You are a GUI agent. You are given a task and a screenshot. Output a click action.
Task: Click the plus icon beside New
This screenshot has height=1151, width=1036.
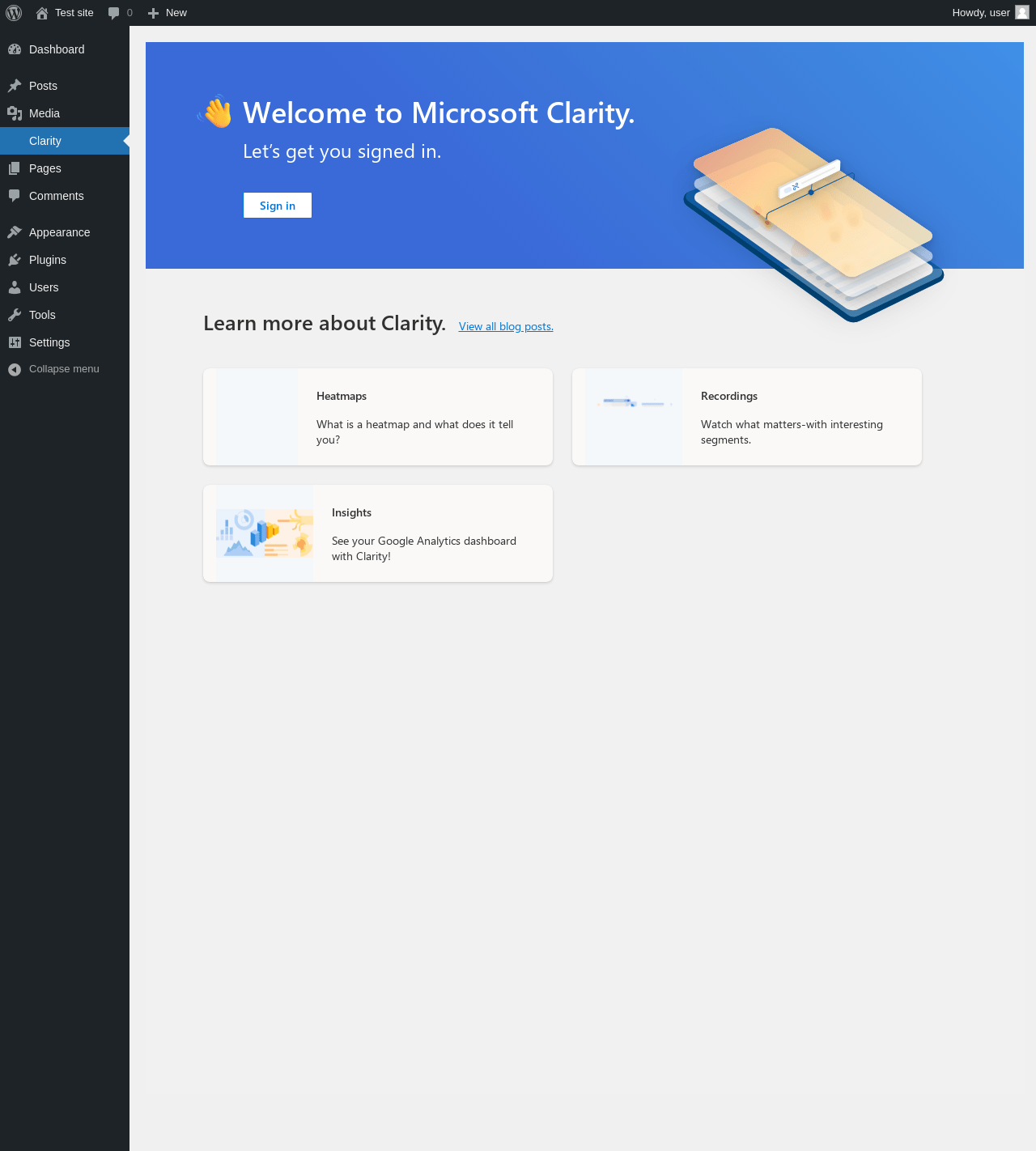point(153,13)
